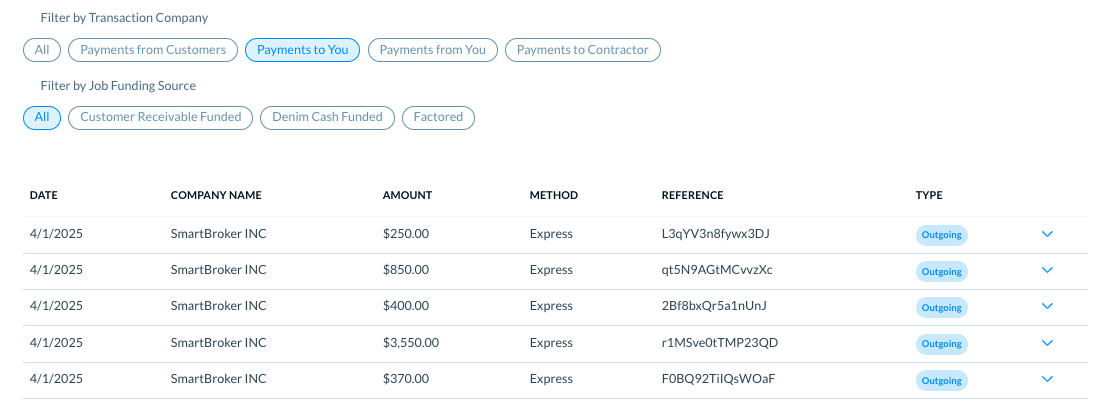Screen dimensions: 1099x402
Task: Choose the Factored funding filter
Action: [x=438, y=117]
